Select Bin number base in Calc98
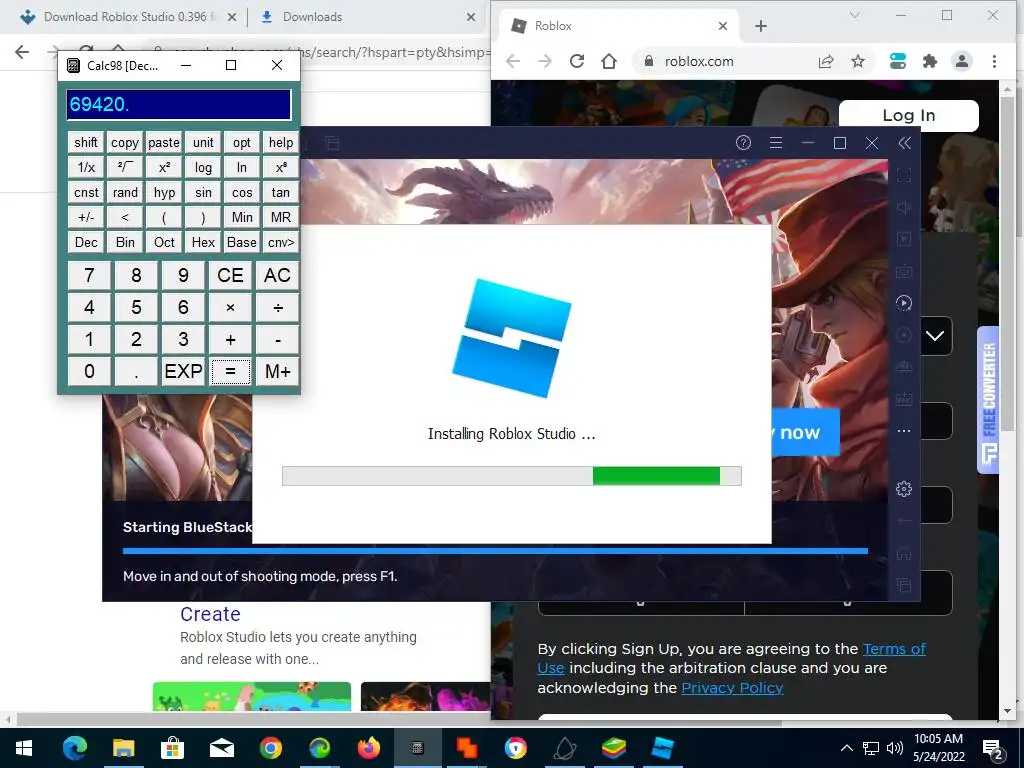 coord(125,242)
